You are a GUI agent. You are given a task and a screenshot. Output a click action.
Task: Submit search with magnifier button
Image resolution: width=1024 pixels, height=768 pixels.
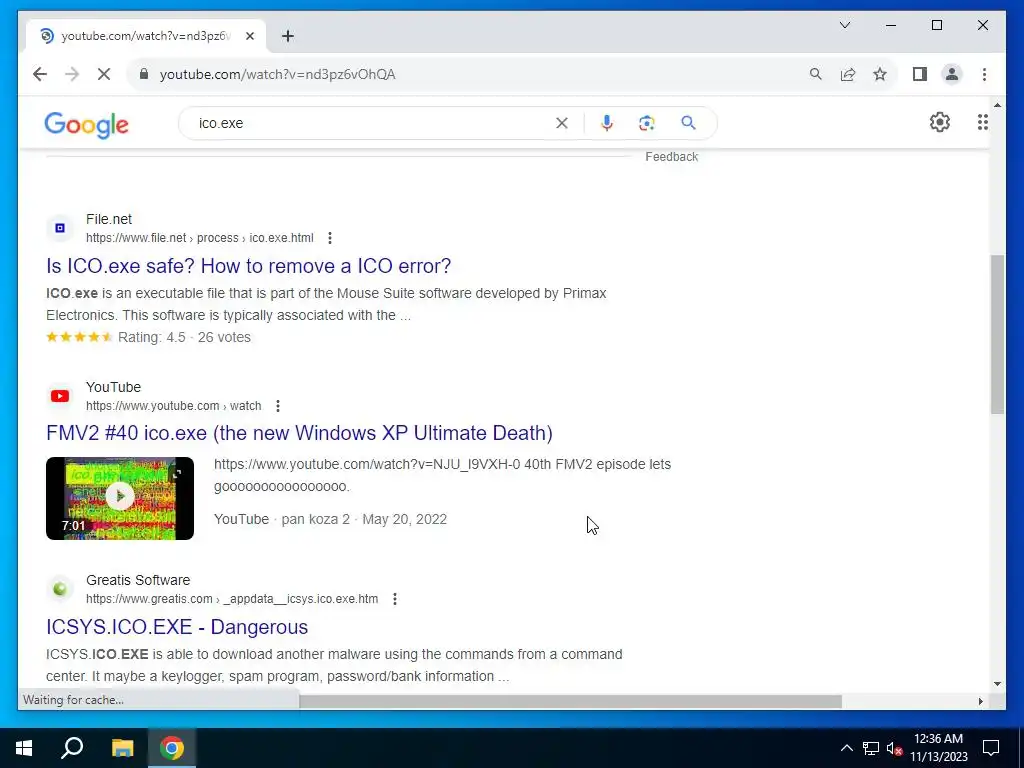(688, 123)
